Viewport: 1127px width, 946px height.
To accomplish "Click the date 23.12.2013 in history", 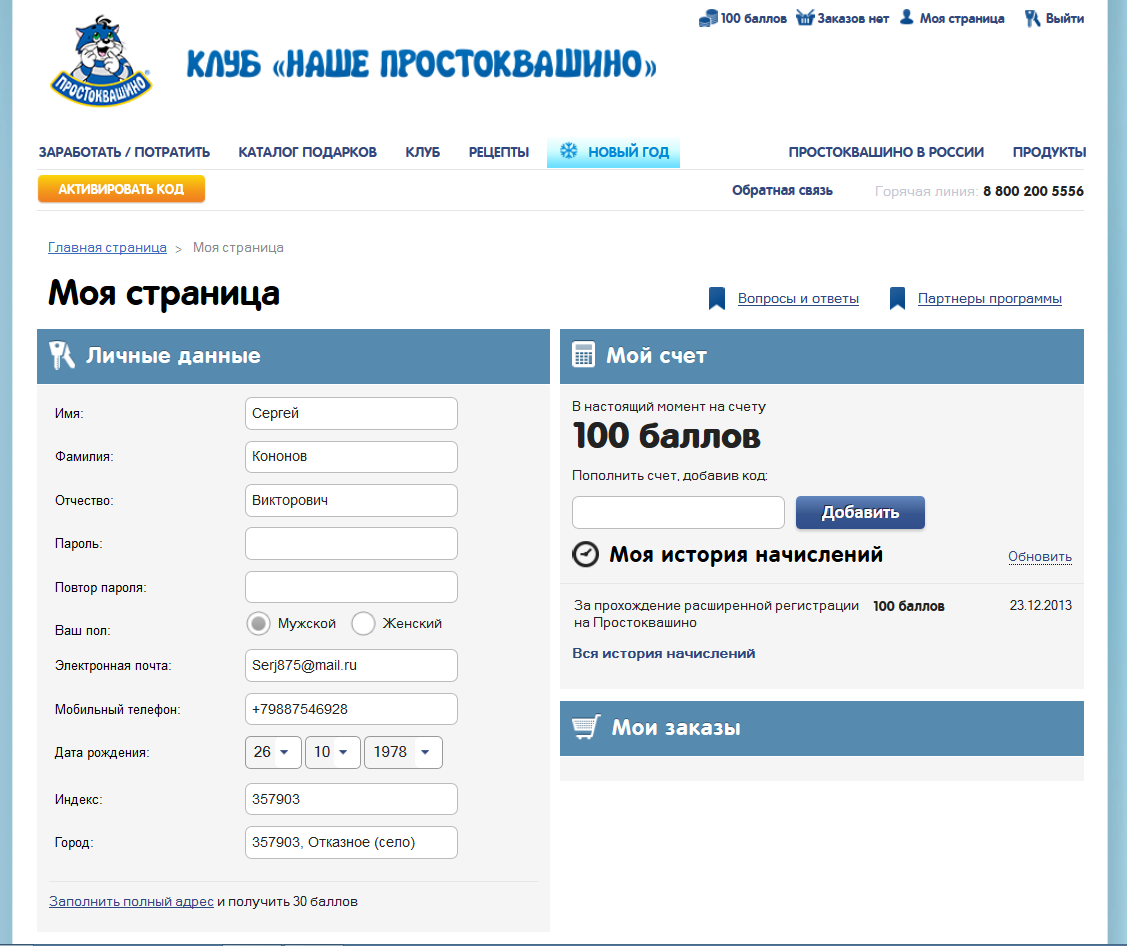I will (1040, 605).
